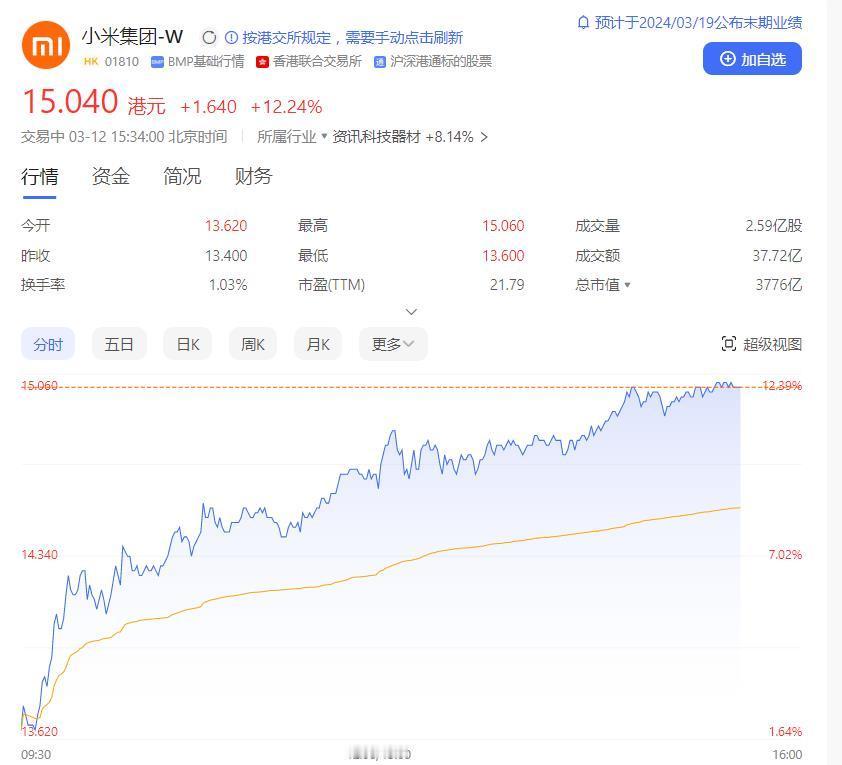
Task: Select the 五日 chart view
Action: pos(119,344)
